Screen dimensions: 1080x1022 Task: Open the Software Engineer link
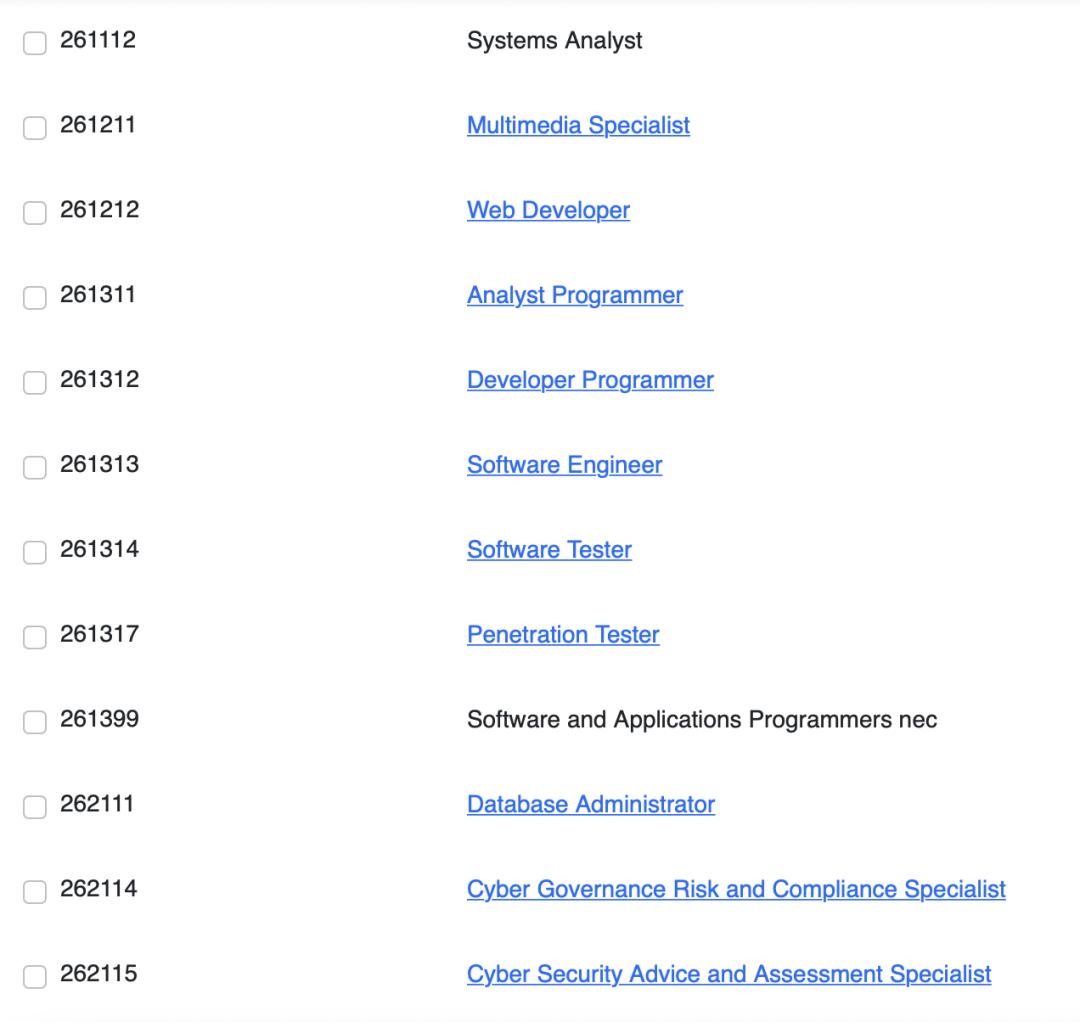coord(564,466)
